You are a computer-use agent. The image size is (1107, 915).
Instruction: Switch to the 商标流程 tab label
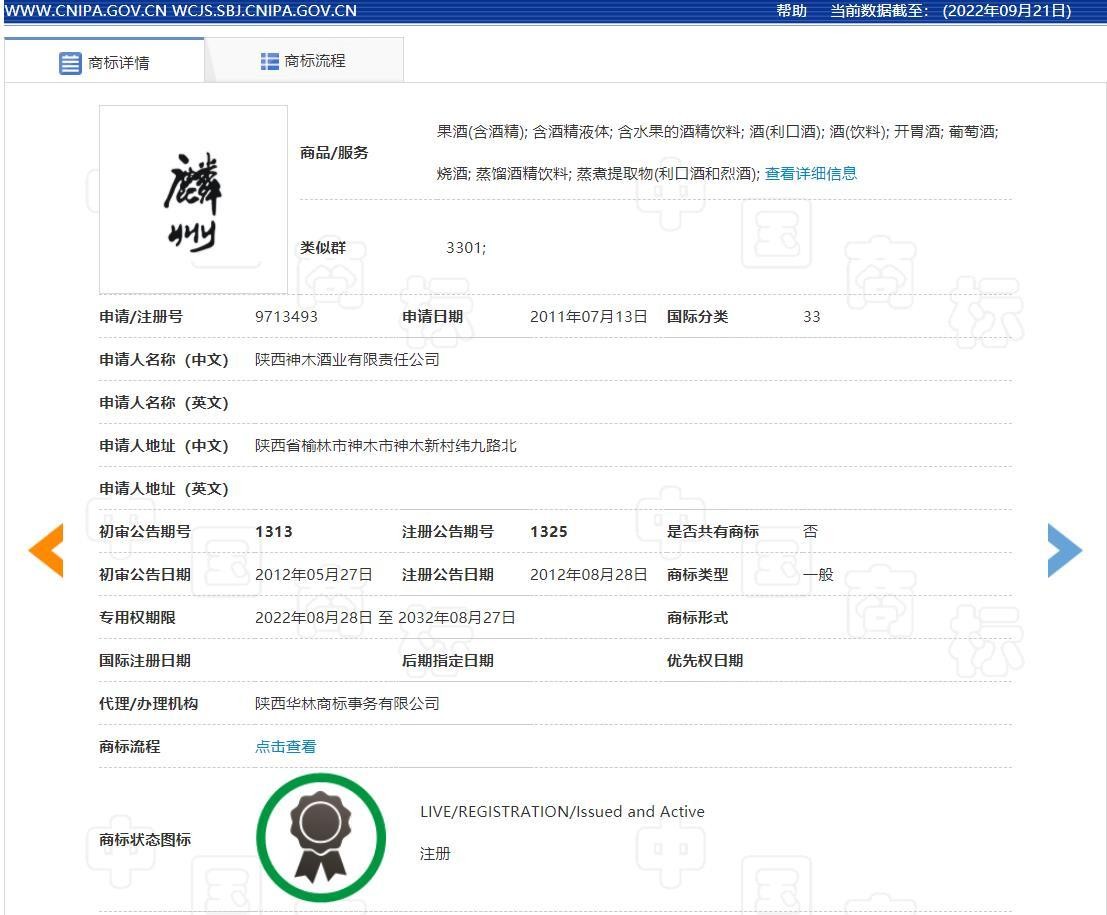315,61
